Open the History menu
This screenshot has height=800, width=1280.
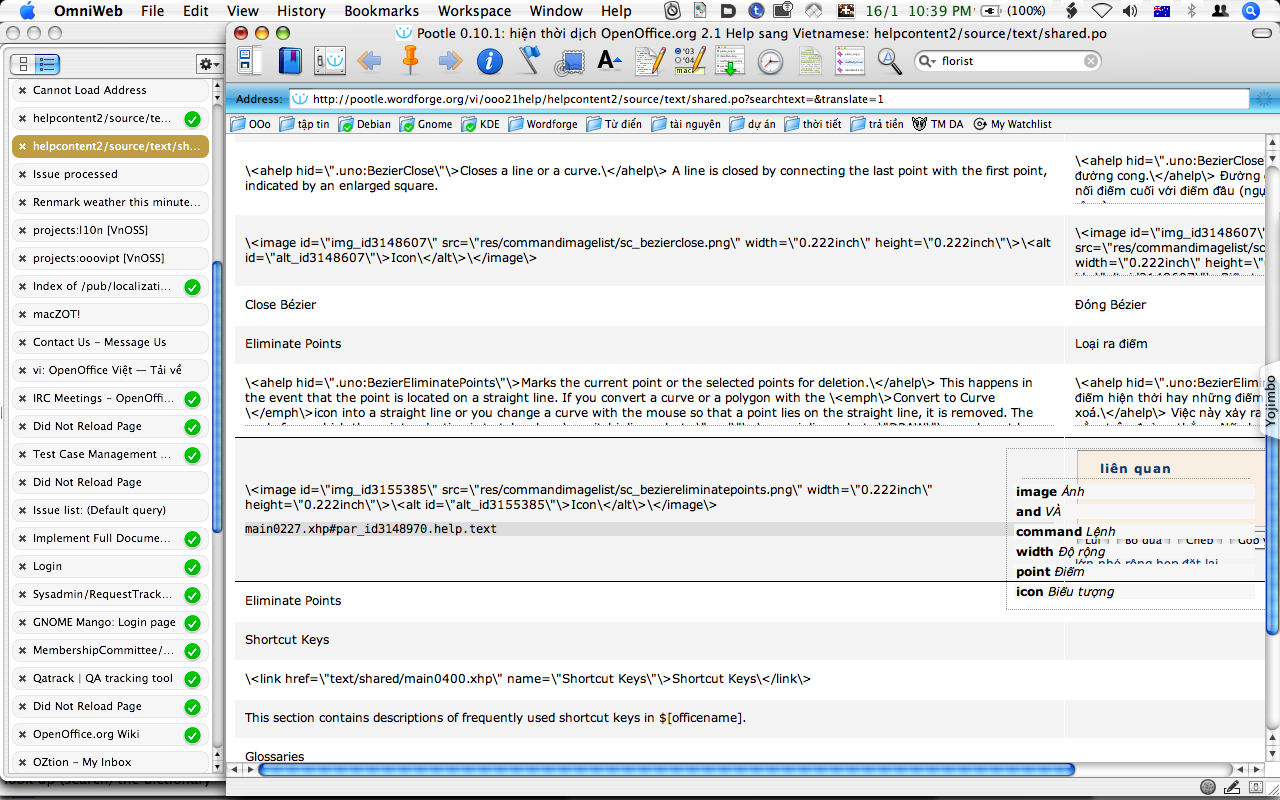(x=301, y=11)
